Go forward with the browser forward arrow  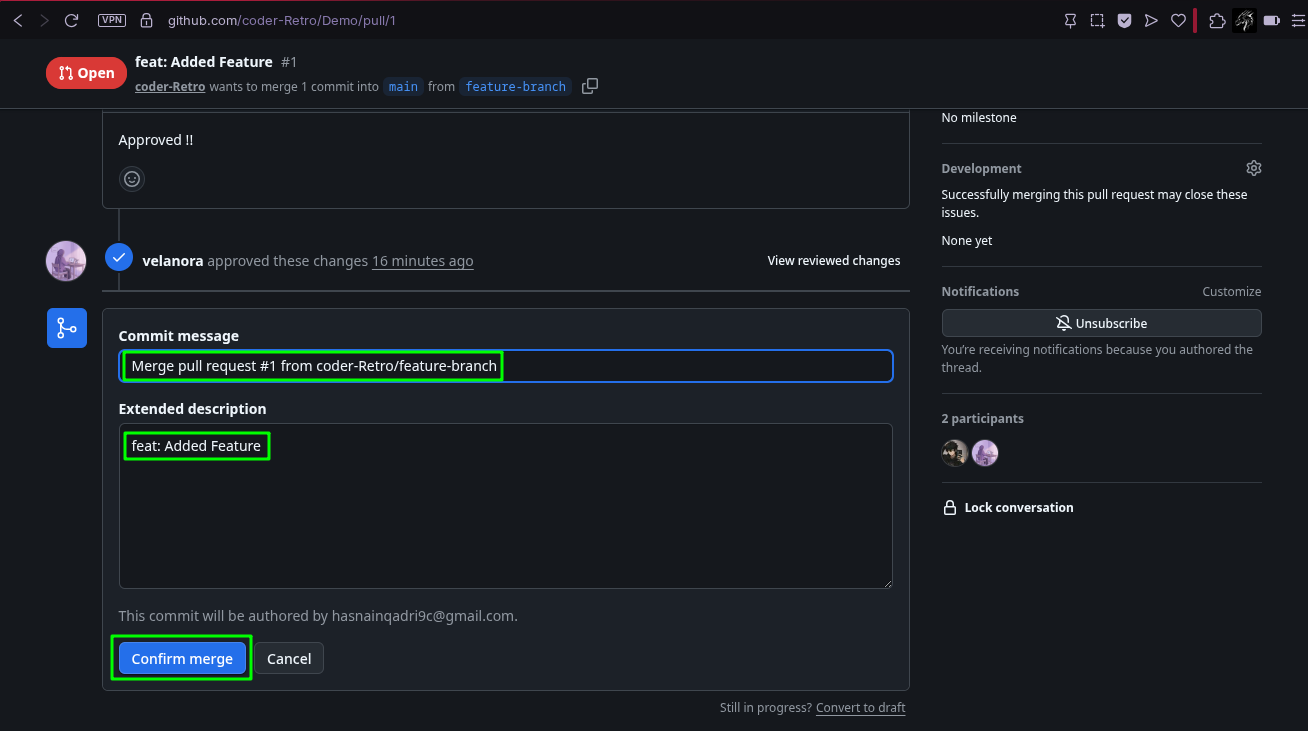pyautogui.click(x=44, y=20)
